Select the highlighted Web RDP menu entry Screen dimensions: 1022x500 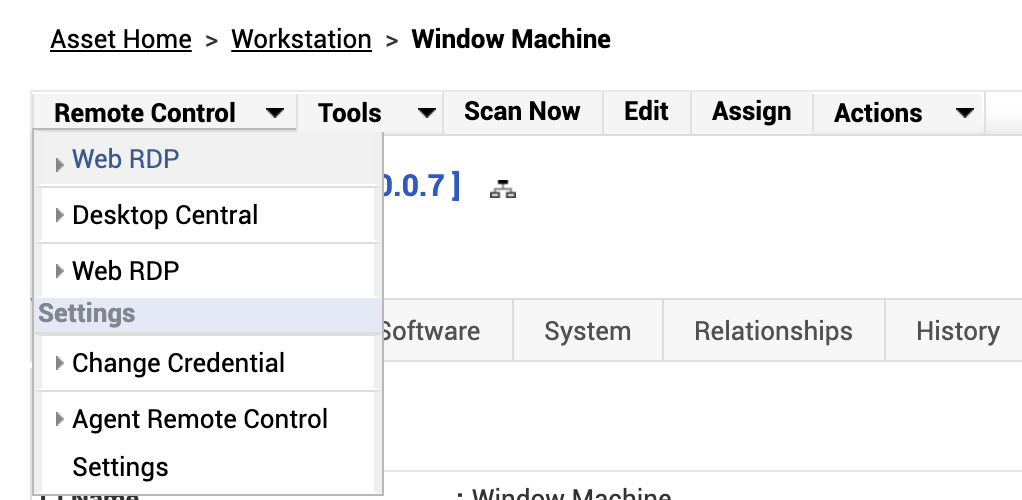[126, 159]
